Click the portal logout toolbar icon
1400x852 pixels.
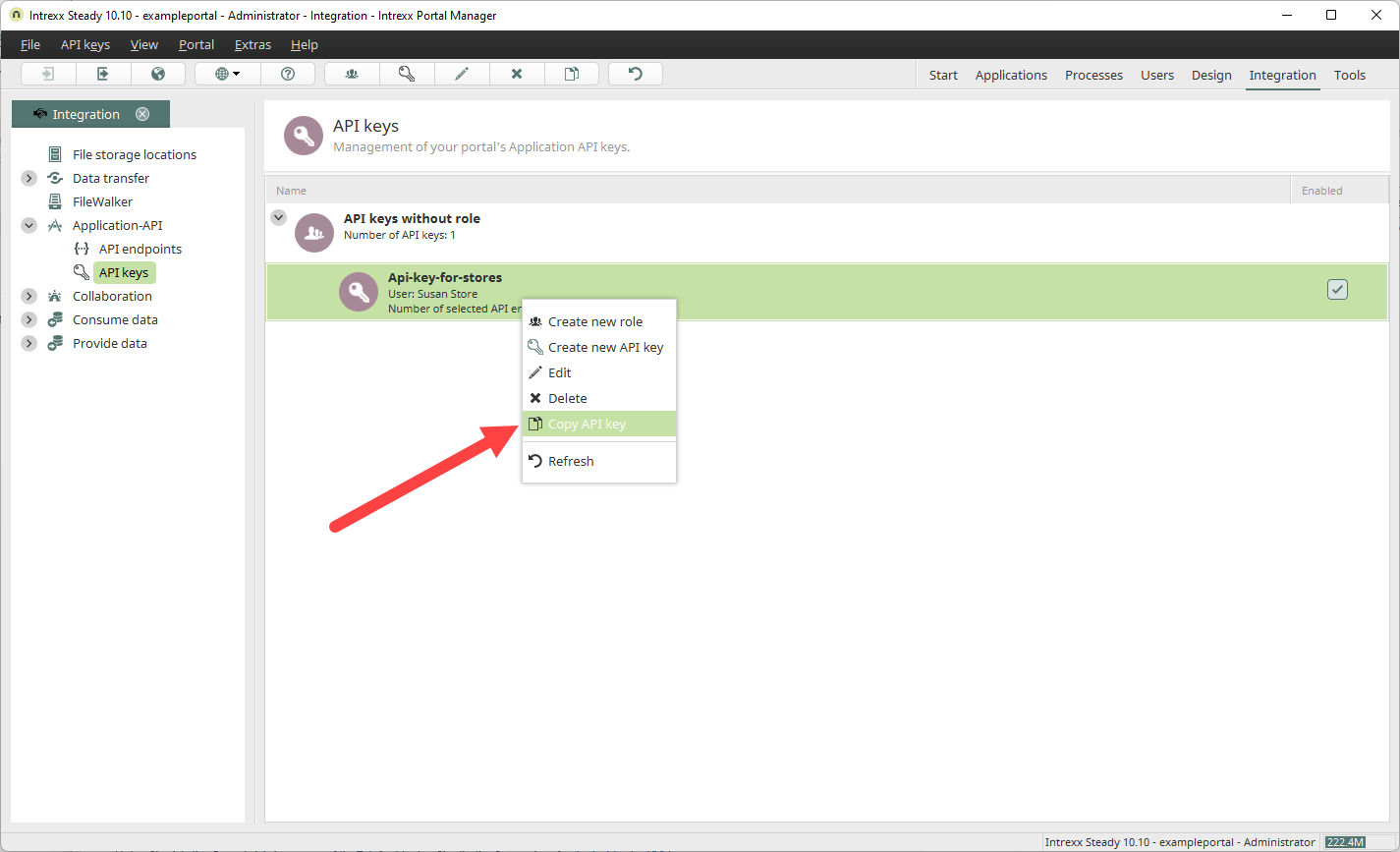coord(103,74)
